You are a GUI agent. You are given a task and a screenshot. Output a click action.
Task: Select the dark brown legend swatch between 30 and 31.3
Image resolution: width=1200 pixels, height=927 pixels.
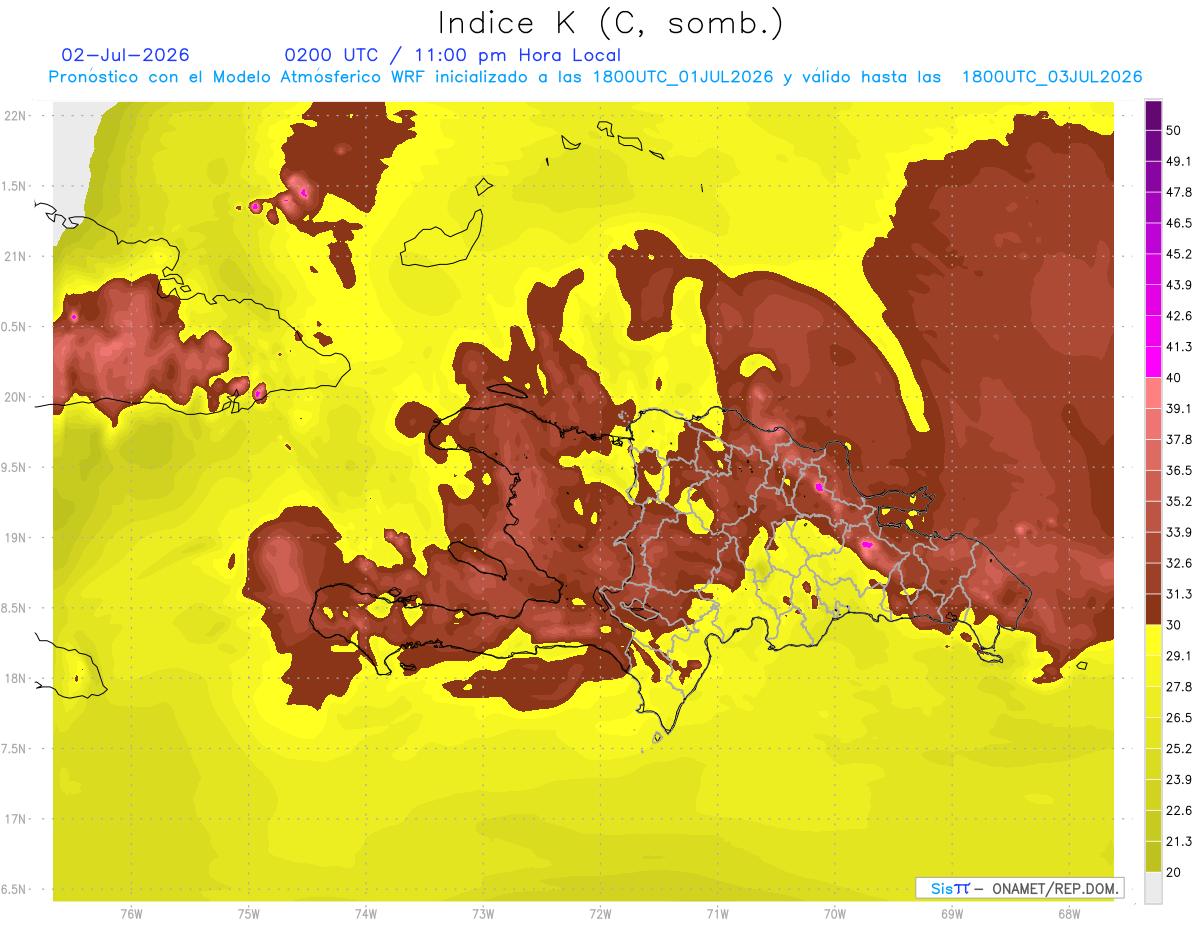point(1153,610)
